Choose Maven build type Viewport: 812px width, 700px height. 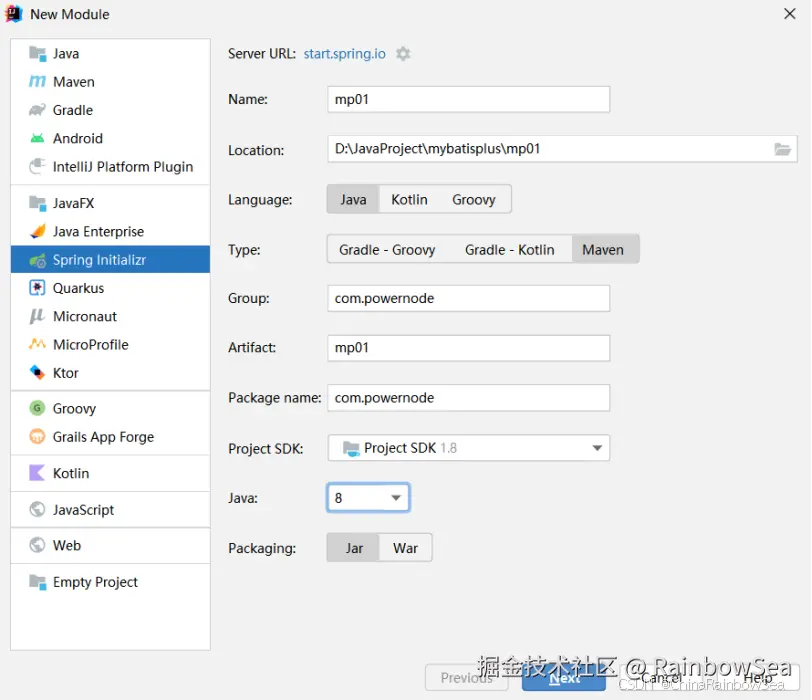click(x=603, y=250)
